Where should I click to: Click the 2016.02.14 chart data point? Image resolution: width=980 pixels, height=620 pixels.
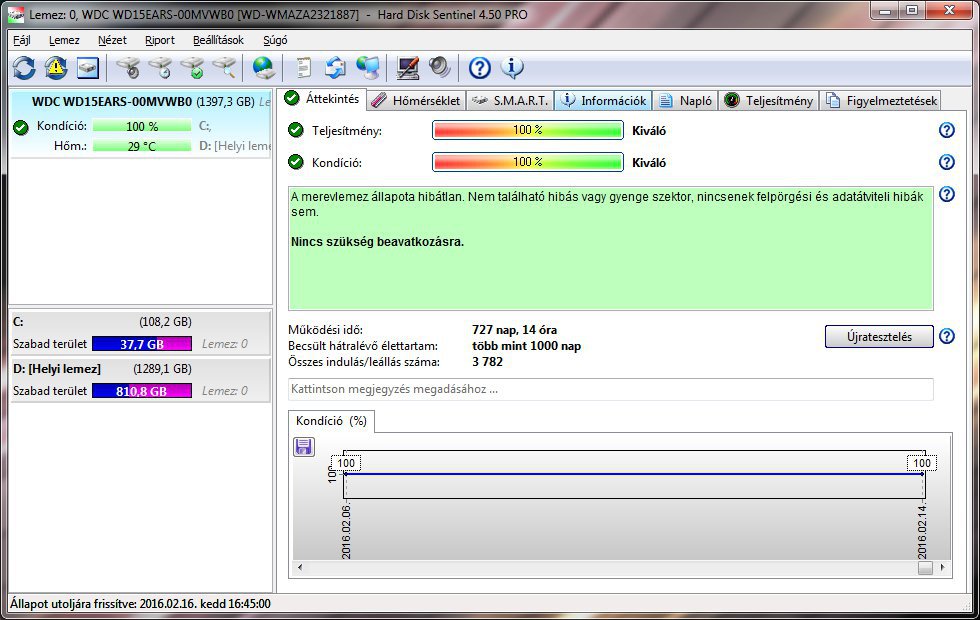coord(922,474)
